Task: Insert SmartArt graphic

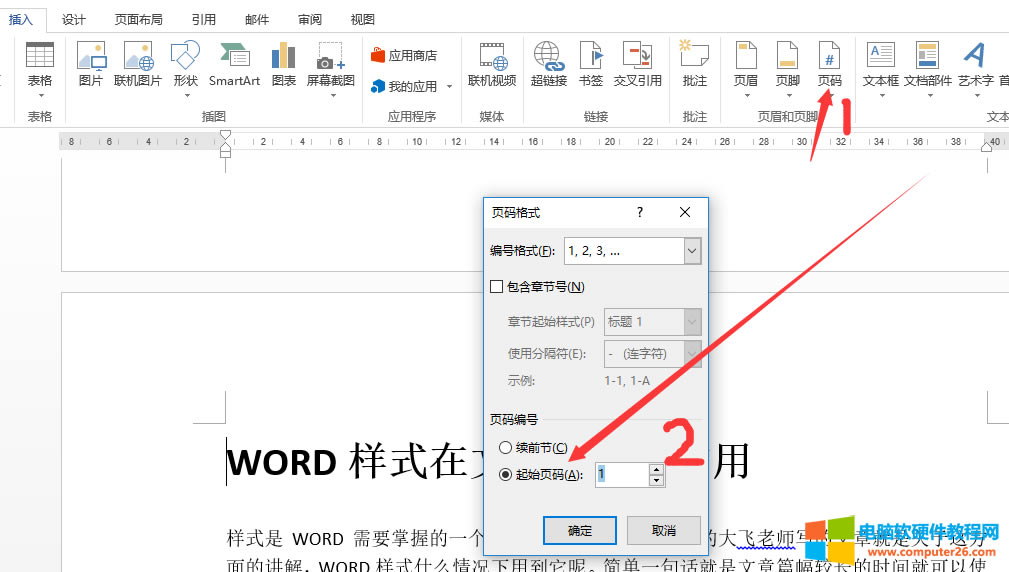Action: click(234, 62)
